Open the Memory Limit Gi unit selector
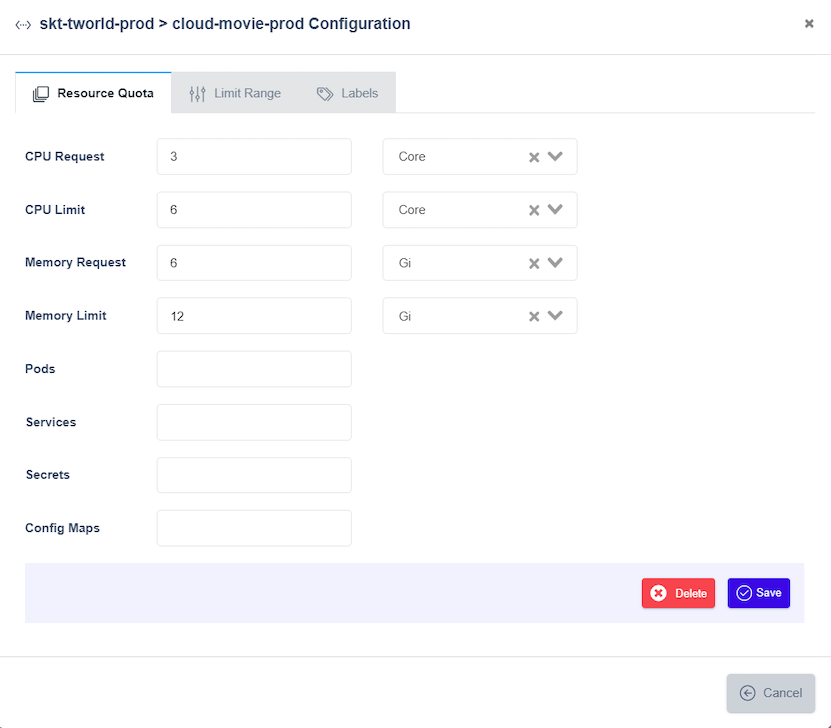 click(480, 316)
